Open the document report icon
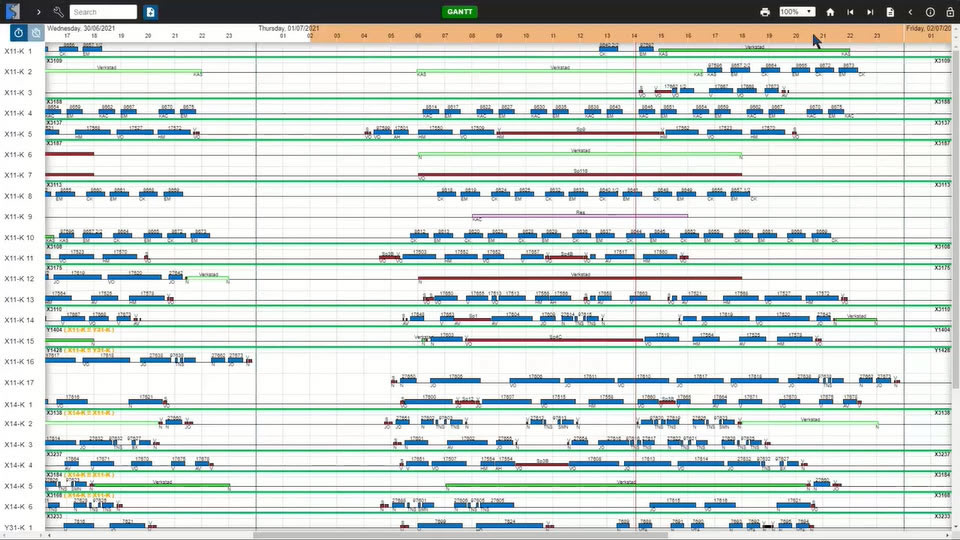Screen dimensions: 960x540 click(x=890, y=12)
